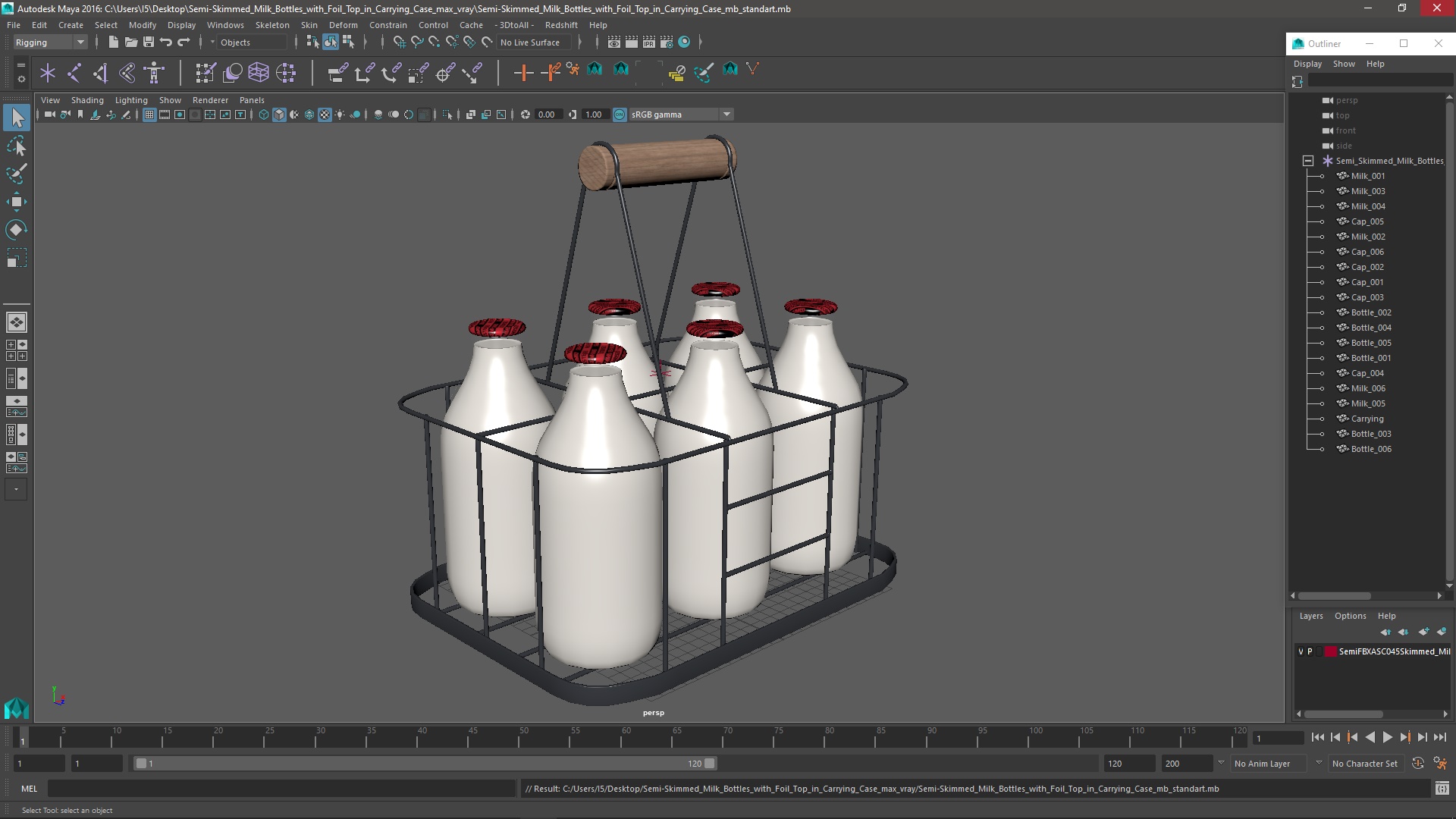Click the single perspective layout icon
Image resolution: width=1456 pixels, height=819 pixels.
pyautogui.click(x=17, y=322)
